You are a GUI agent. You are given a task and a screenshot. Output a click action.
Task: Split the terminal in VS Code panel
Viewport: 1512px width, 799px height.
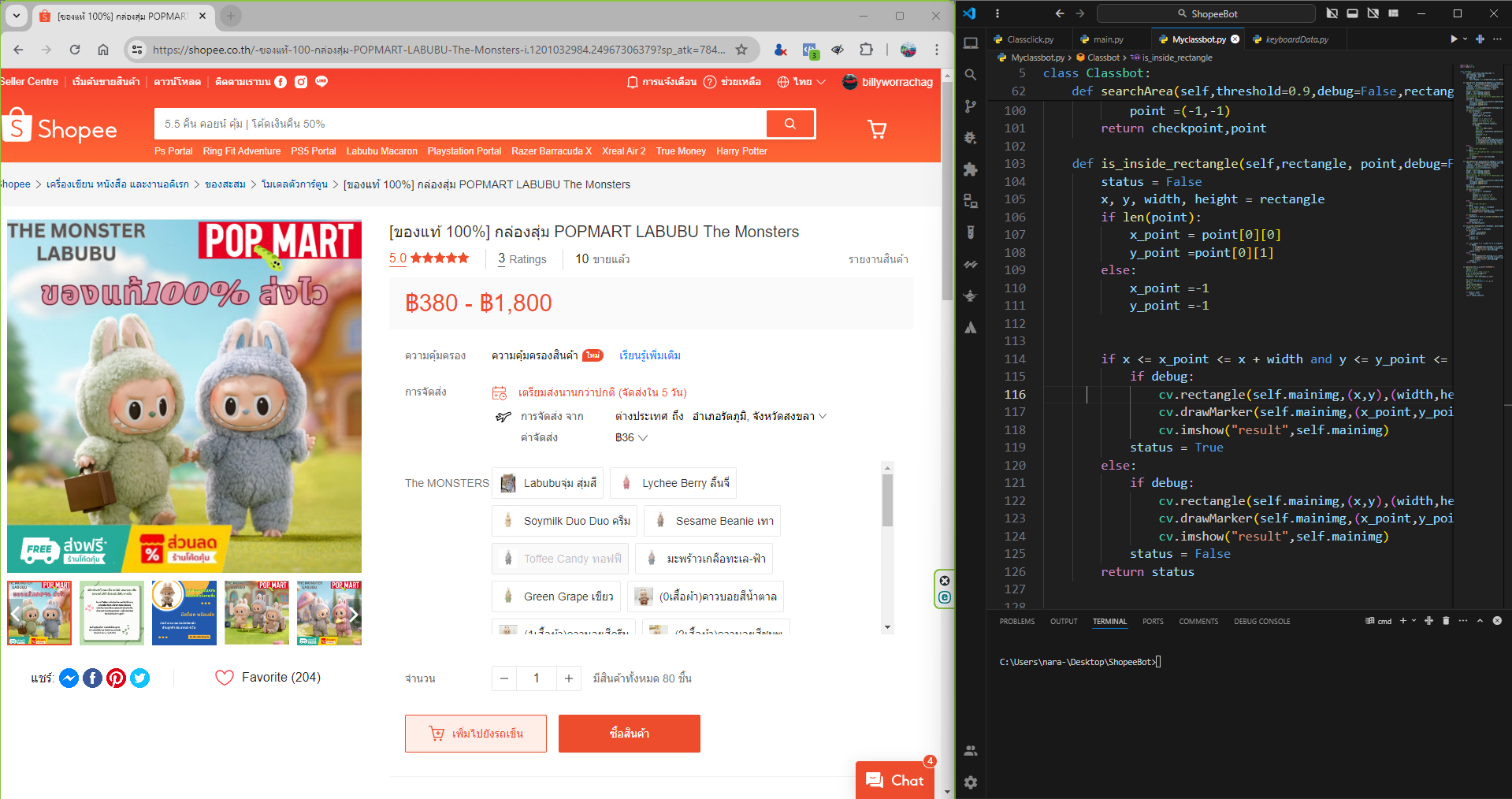(x=1428, y=621)
